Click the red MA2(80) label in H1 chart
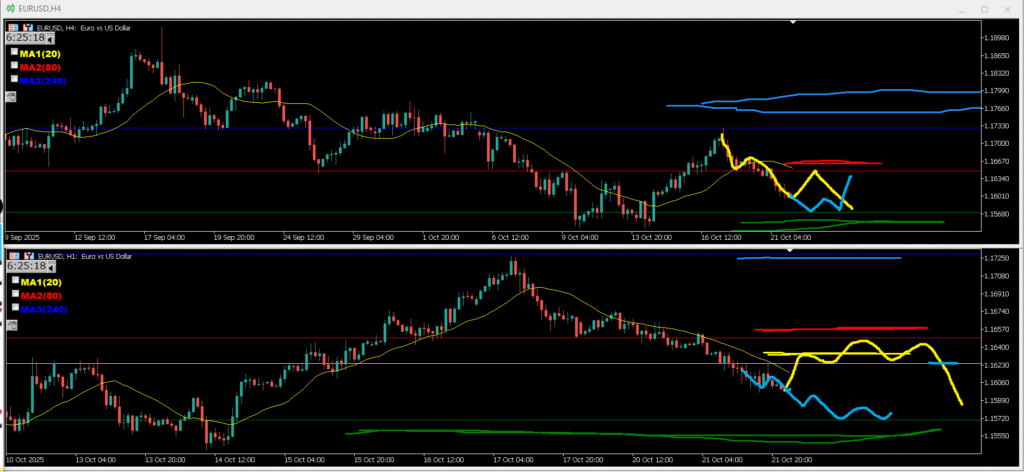The height and width of the screenshot is (472, 1024). (40, 296)
